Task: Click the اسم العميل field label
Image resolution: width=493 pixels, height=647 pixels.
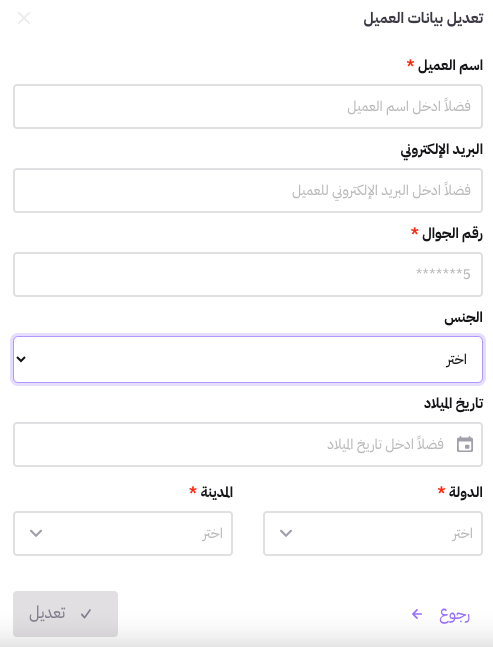Action: (450, 66)
